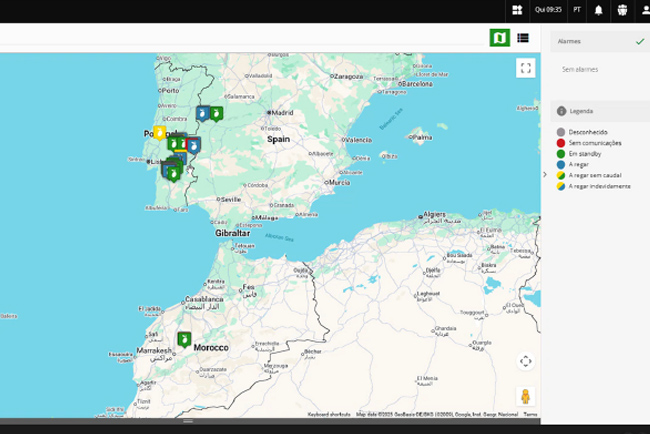Switch to the map view
Screen dimensions: 650x434
(x=499, y=38)
